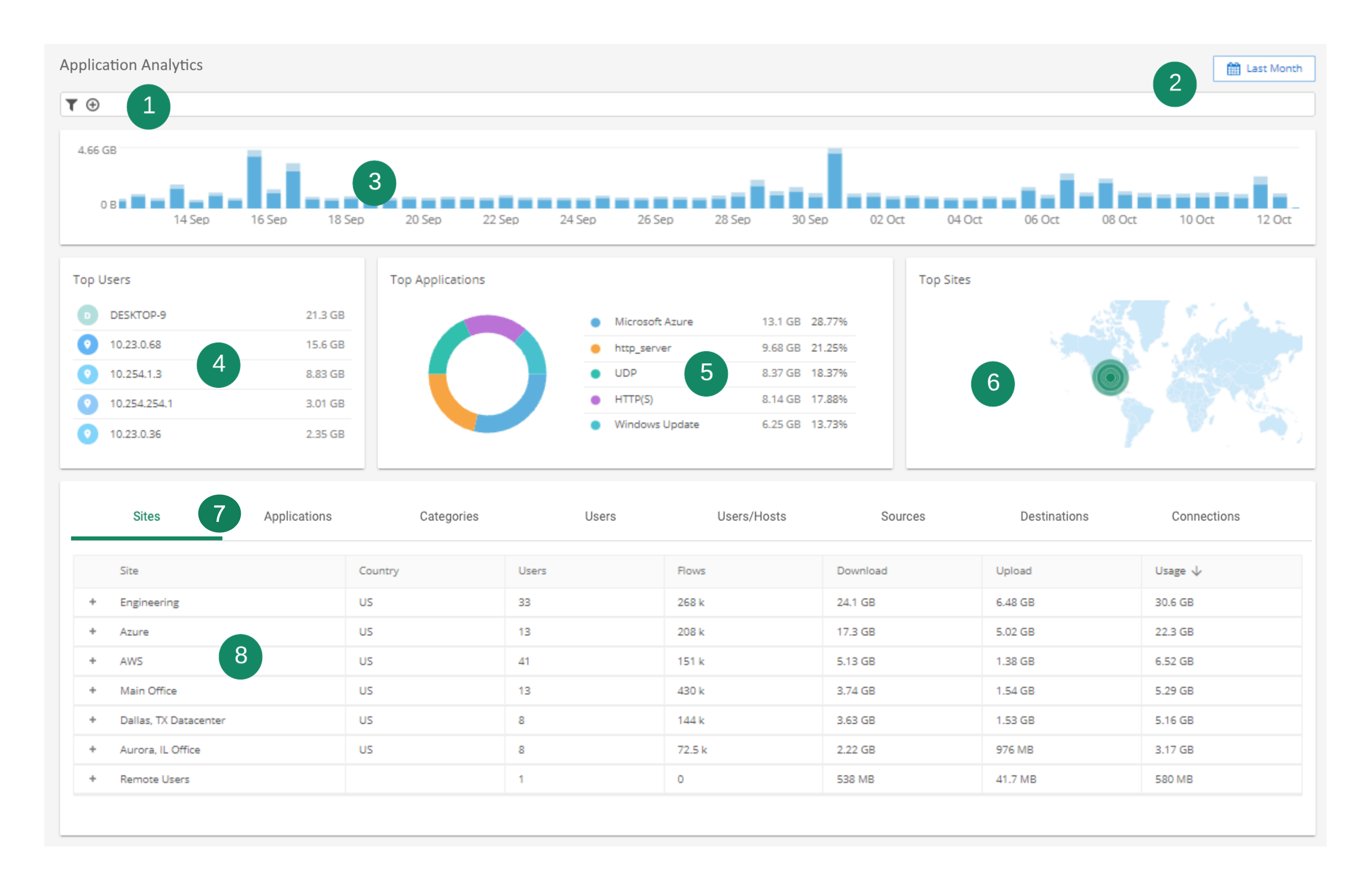
Task: Open the Users/Hosts tab
Action: click(x=751, y=516)
